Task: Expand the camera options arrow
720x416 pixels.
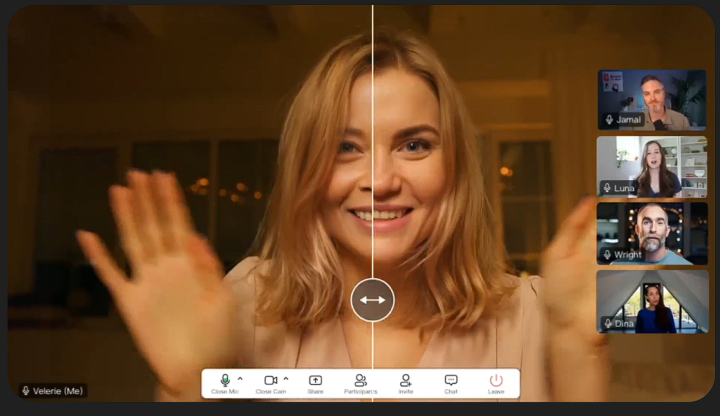Action: [286, 380]
